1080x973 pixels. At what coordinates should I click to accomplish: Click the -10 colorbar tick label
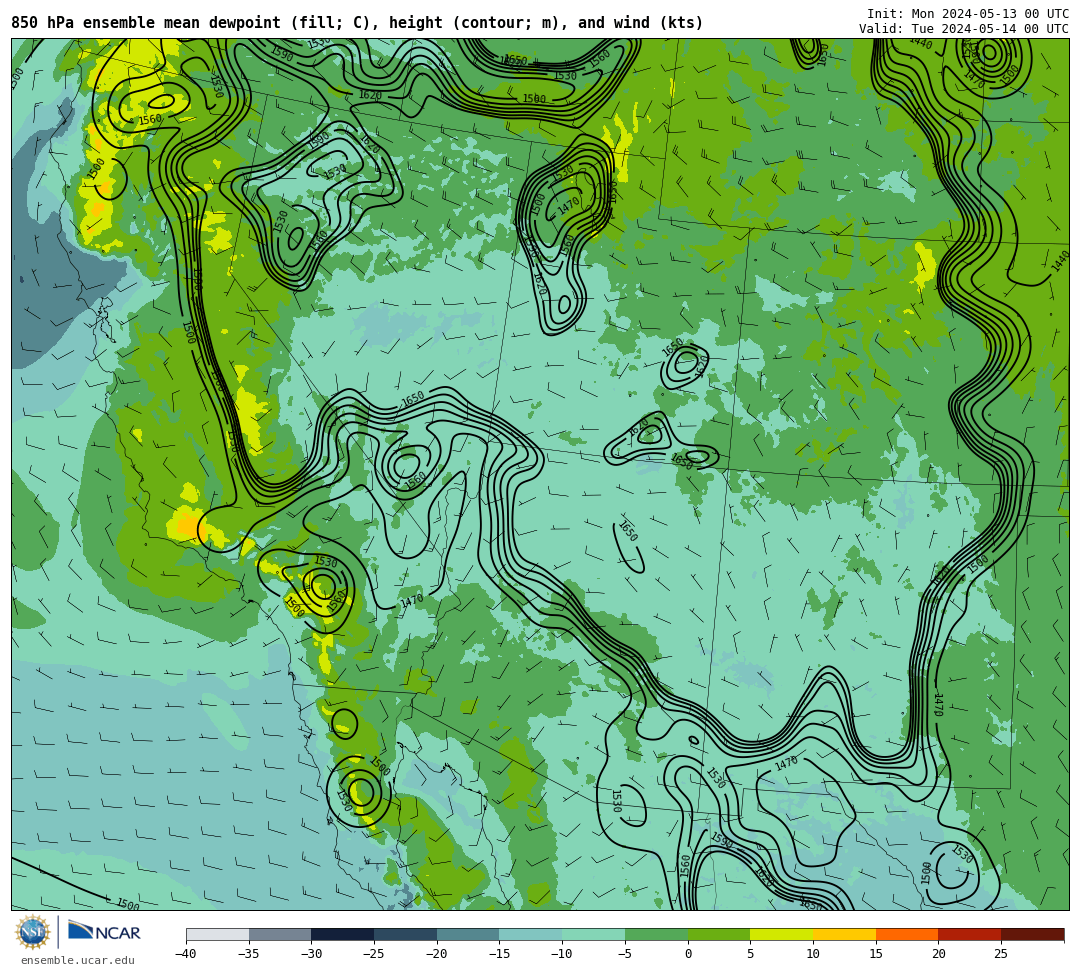(561, 954)
